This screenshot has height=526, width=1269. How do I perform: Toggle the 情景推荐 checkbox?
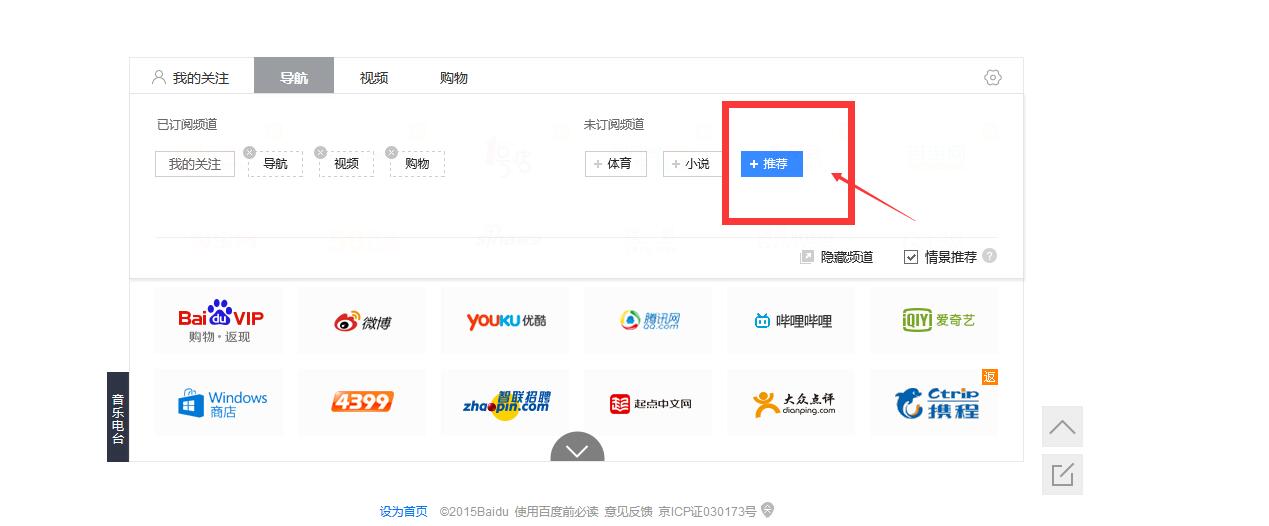point(911,257)
